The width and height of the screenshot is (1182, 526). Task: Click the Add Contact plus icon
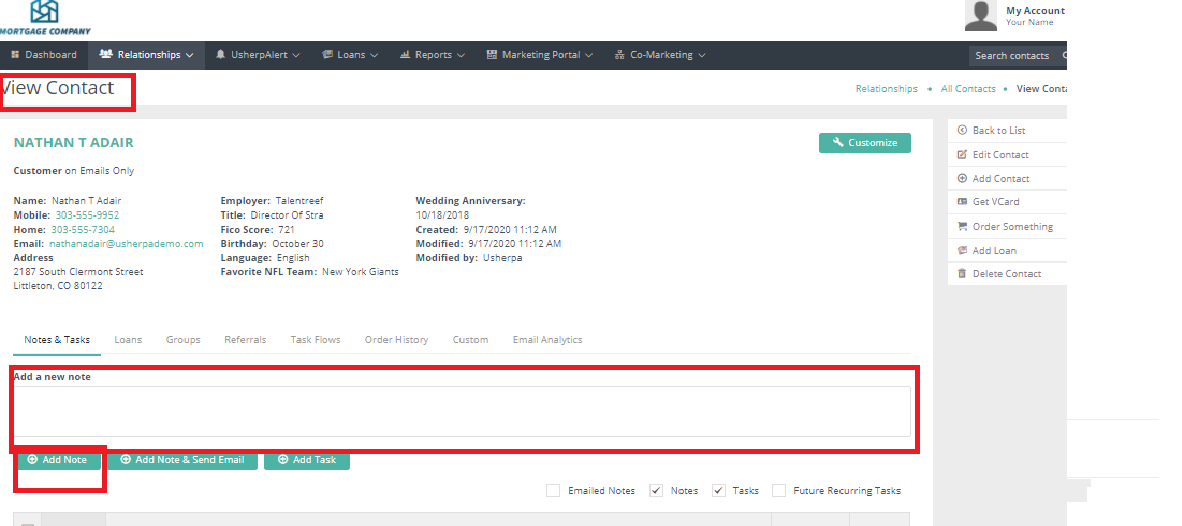[x=962, y=179]
